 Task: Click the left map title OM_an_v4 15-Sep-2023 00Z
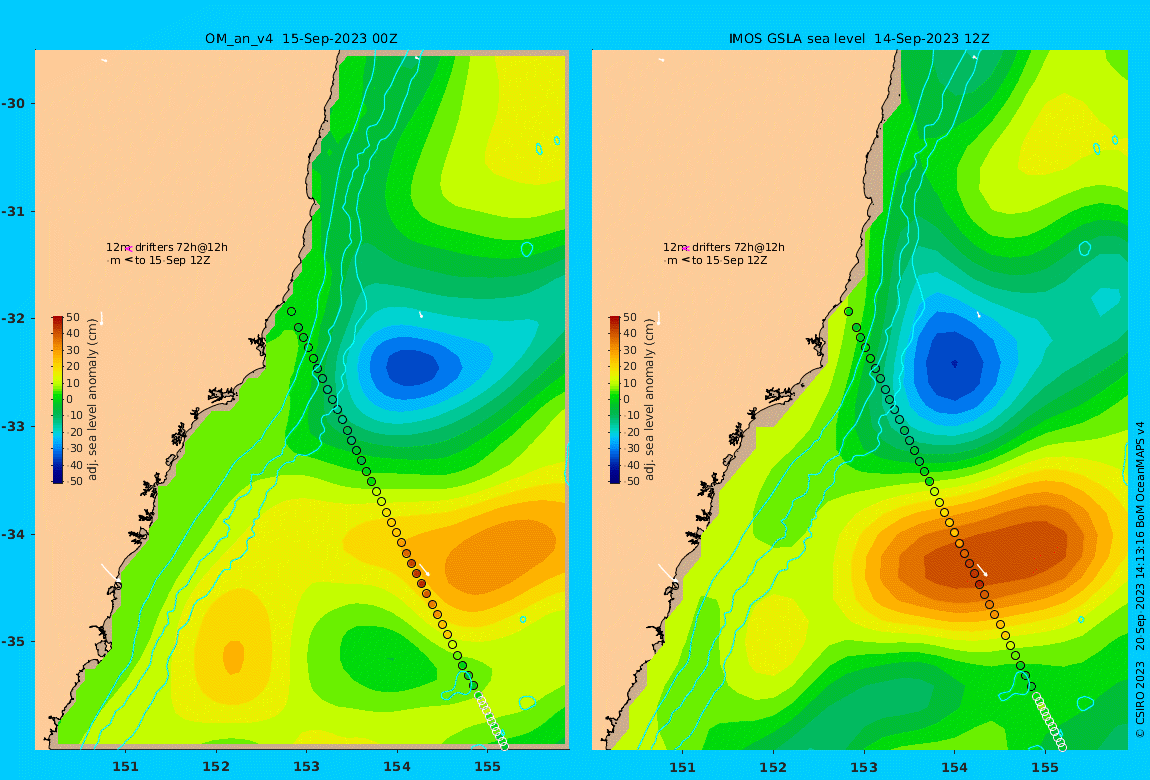(301, 39)
